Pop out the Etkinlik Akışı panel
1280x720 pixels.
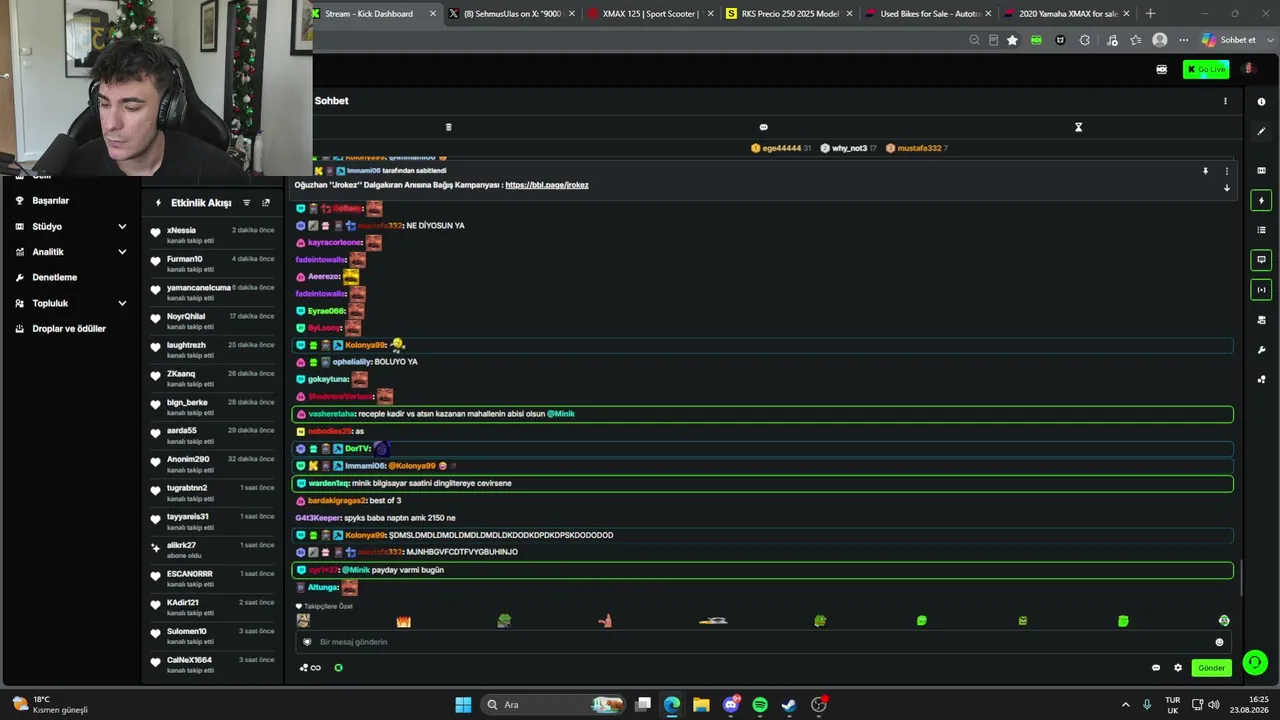click(266, 203)
